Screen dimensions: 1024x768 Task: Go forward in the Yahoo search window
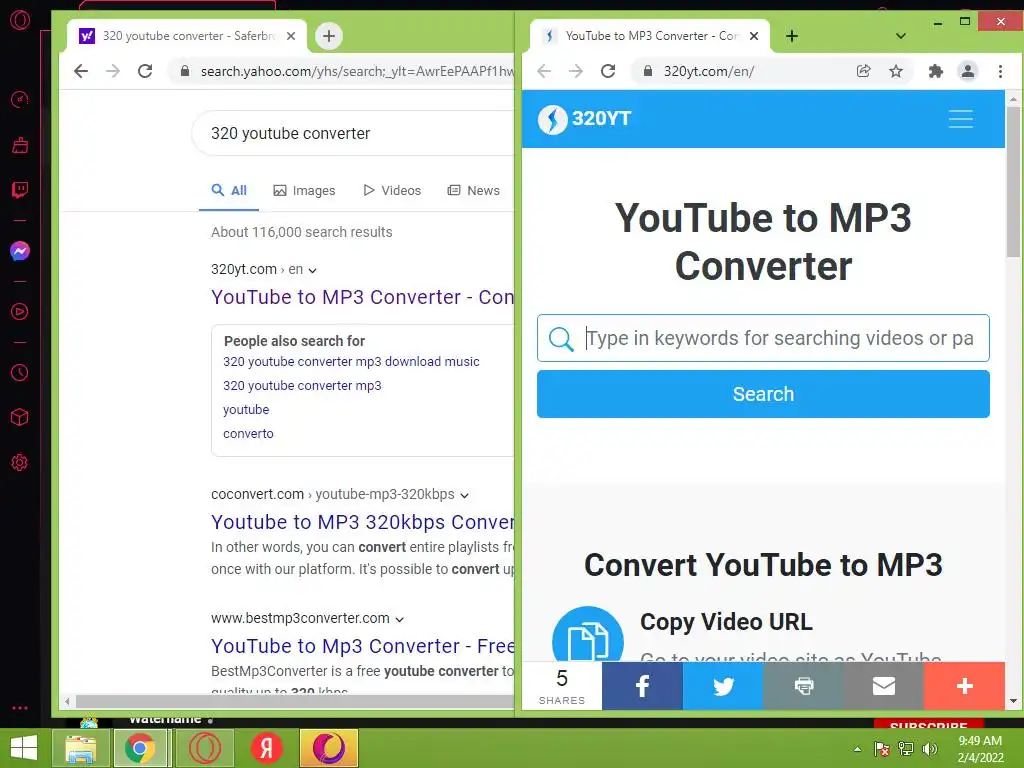[x=113, y=71]
